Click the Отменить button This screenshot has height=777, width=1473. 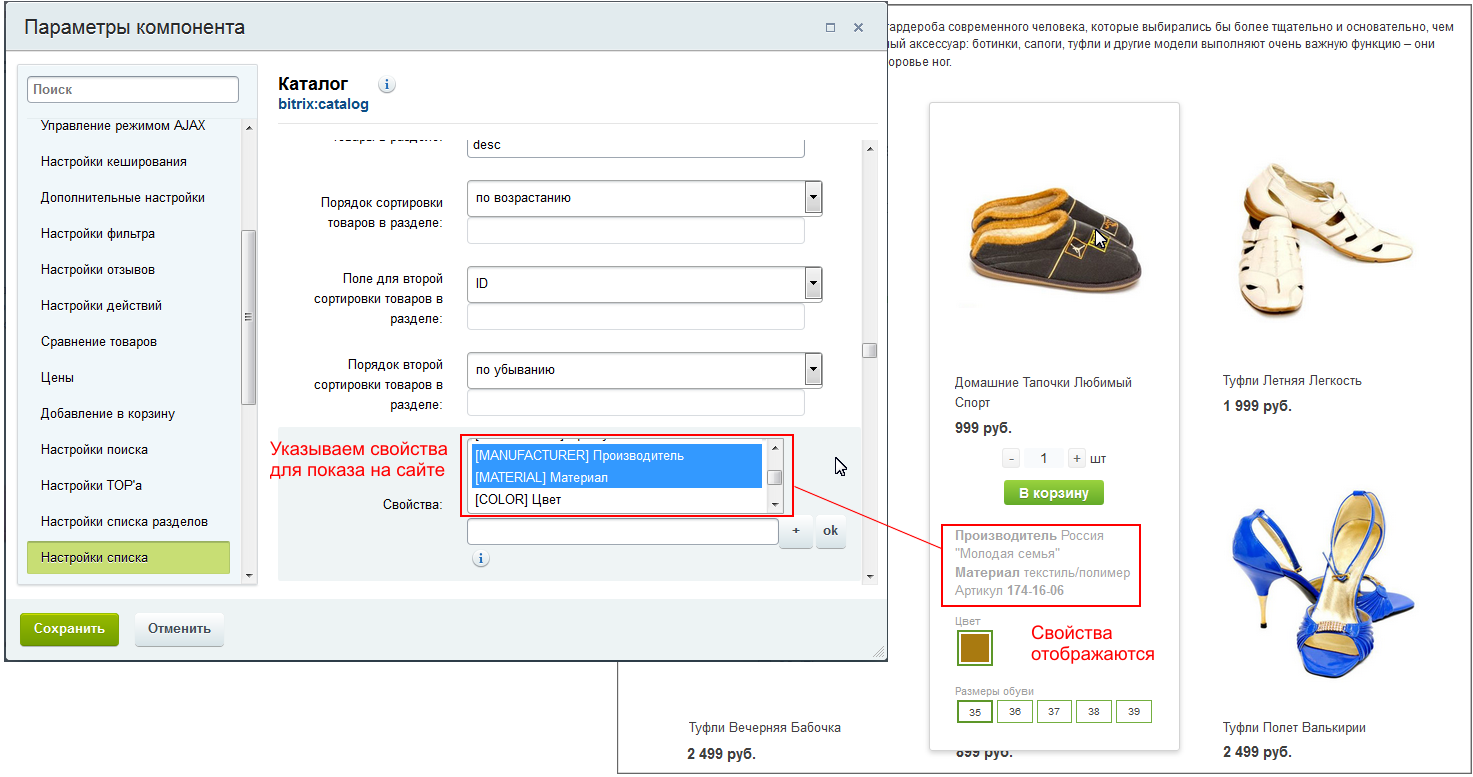click(x=179, y=629)
